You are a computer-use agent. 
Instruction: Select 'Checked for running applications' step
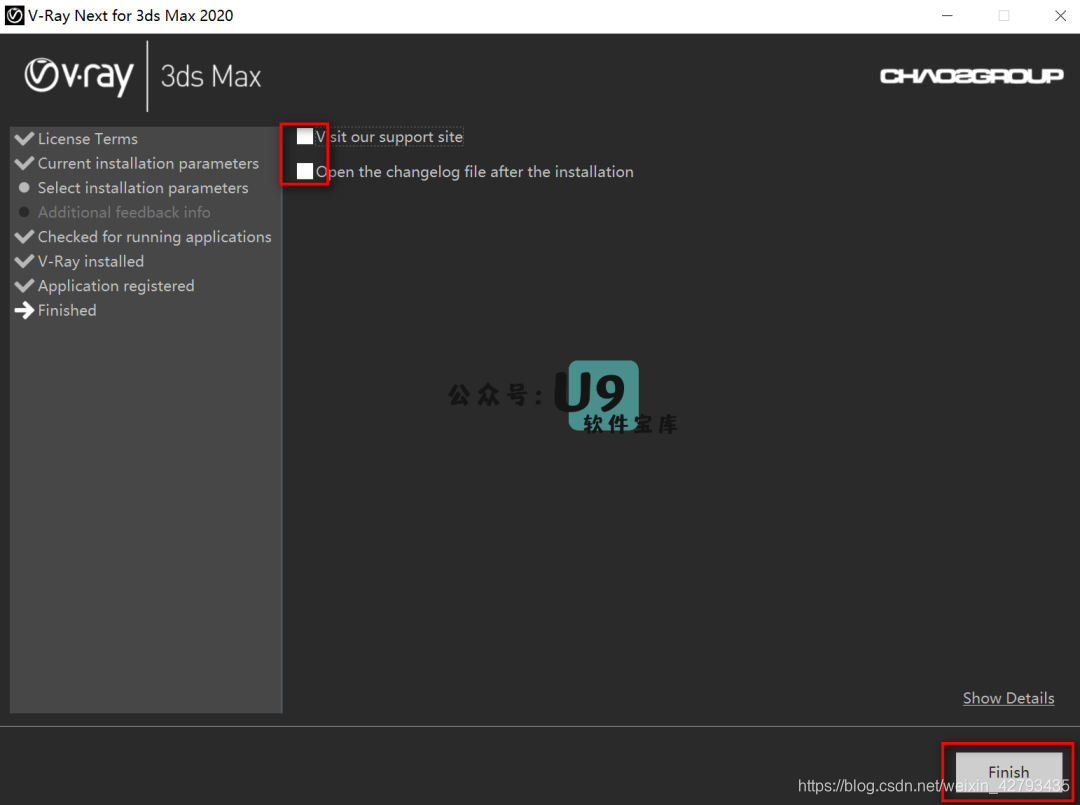pyautogui.click(x=154, y=237)
